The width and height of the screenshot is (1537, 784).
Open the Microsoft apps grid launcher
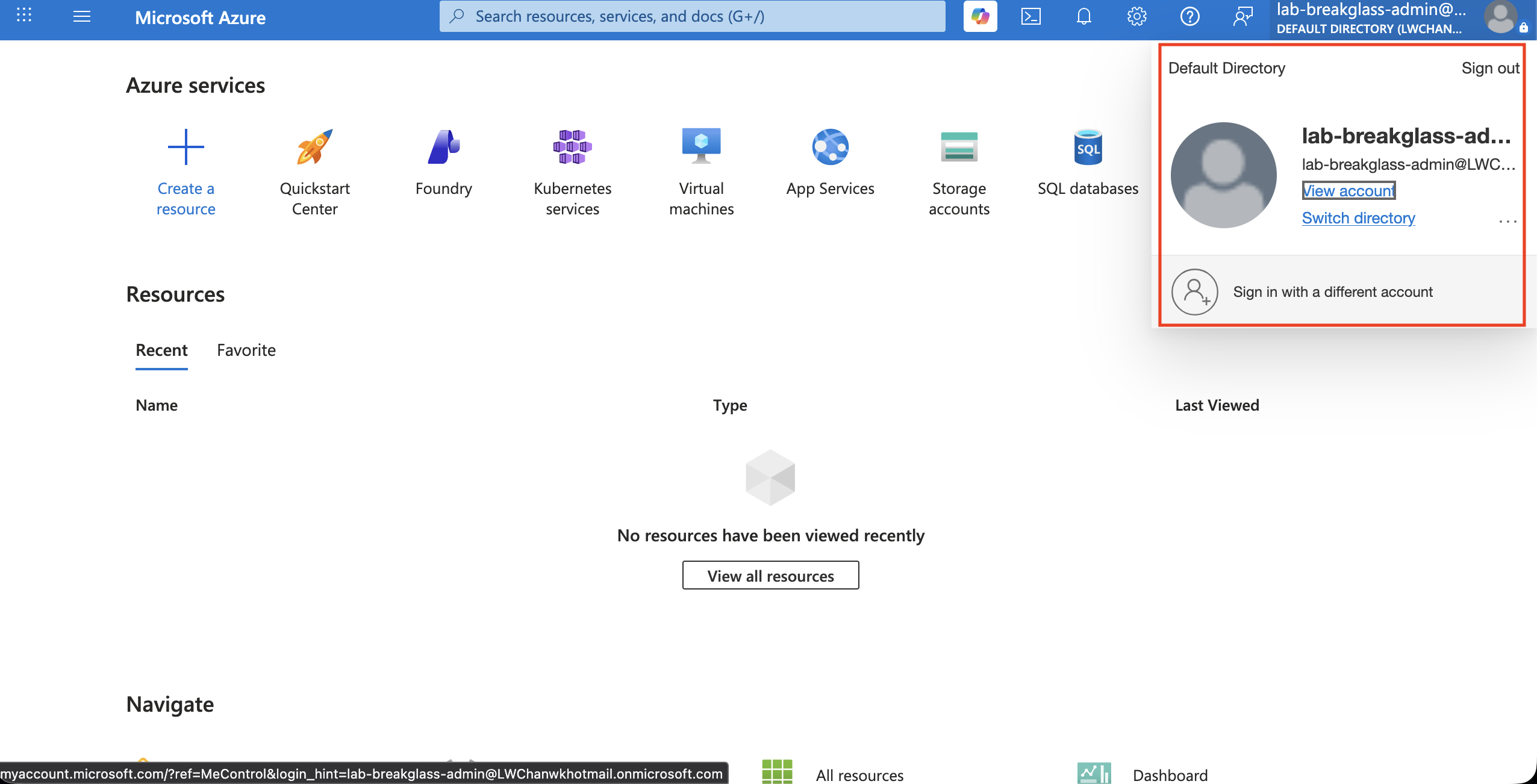click(24, 16)
